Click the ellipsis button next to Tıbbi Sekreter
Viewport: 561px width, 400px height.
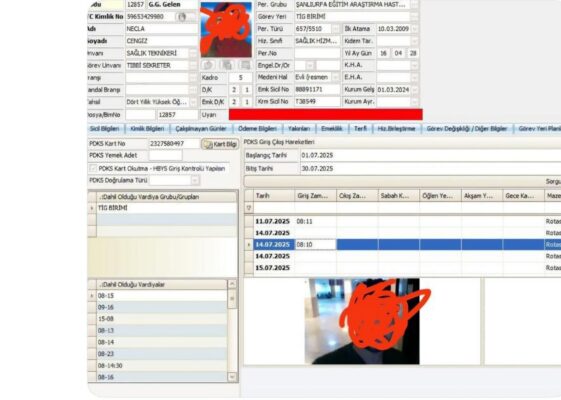coord(193,65)
